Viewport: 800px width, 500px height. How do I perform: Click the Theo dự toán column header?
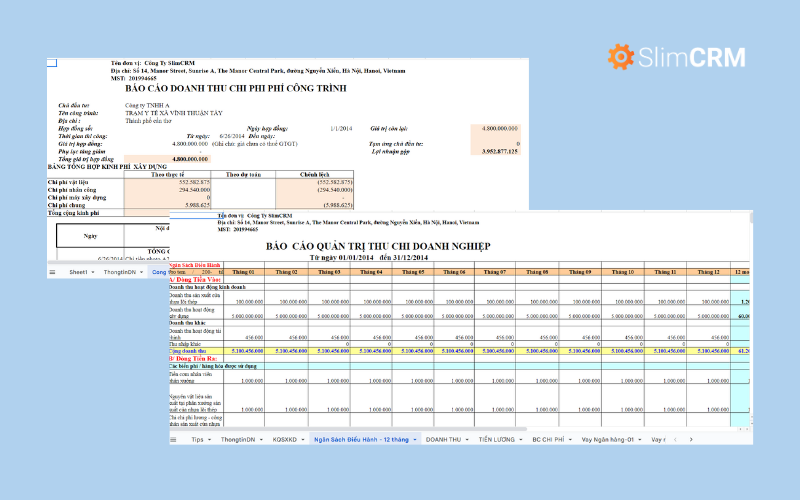tap(243, 174)
